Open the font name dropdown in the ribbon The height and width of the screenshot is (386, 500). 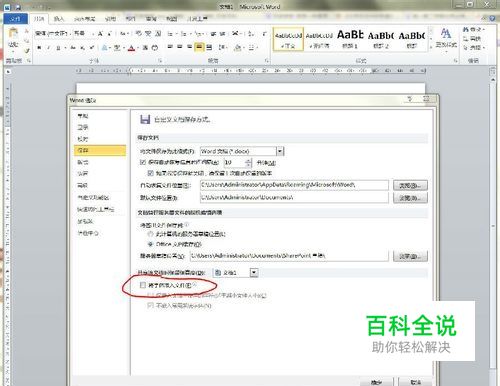click(x=70, y=34)
